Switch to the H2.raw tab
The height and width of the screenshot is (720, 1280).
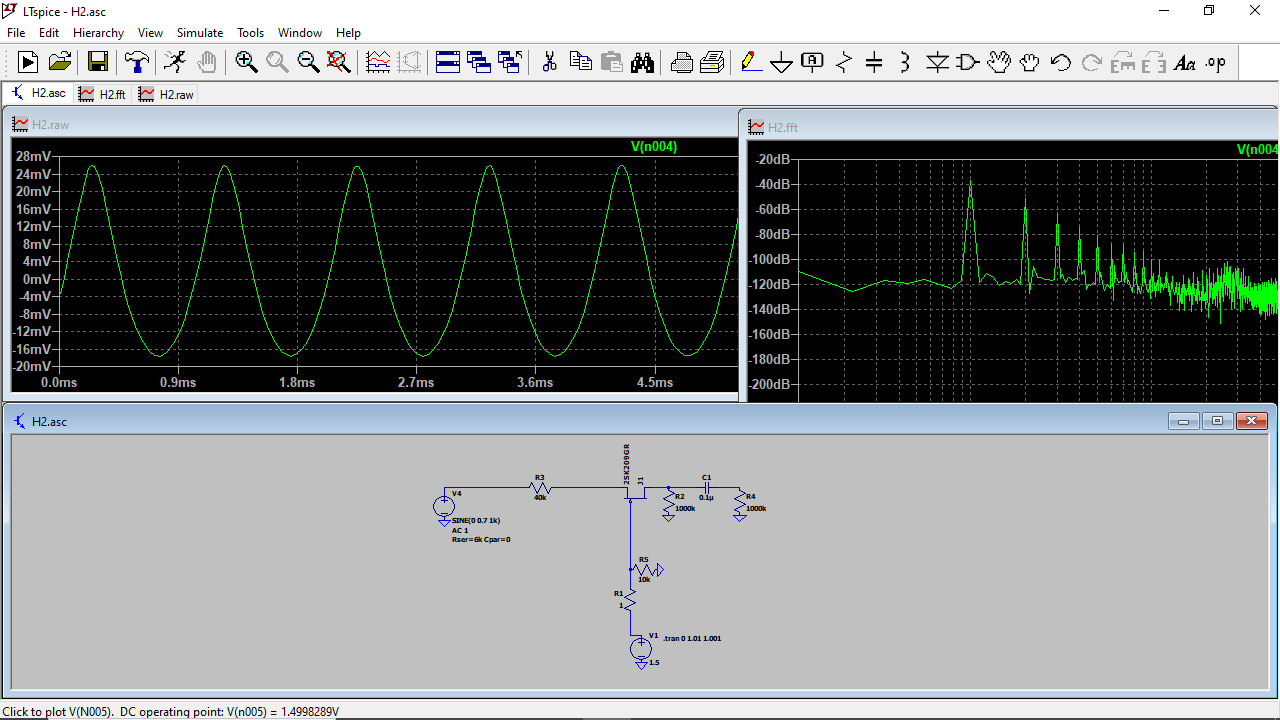[x=166, y=94]
